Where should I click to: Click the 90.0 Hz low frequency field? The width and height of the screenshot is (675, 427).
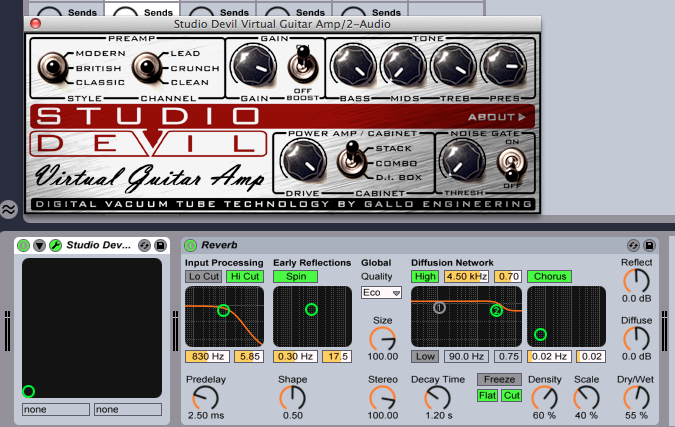tap(467, 356)
